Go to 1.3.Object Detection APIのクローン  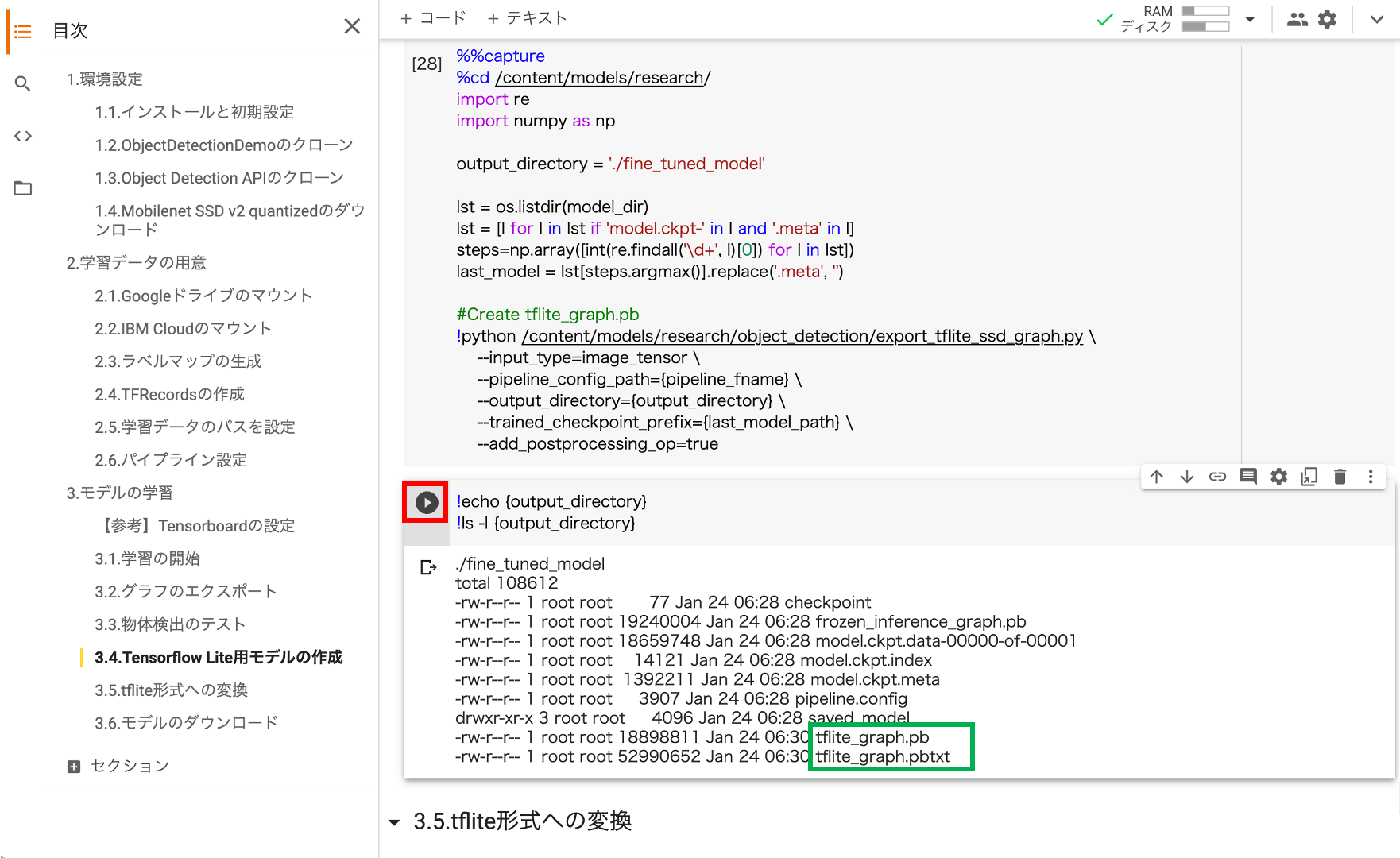point(219,178)
